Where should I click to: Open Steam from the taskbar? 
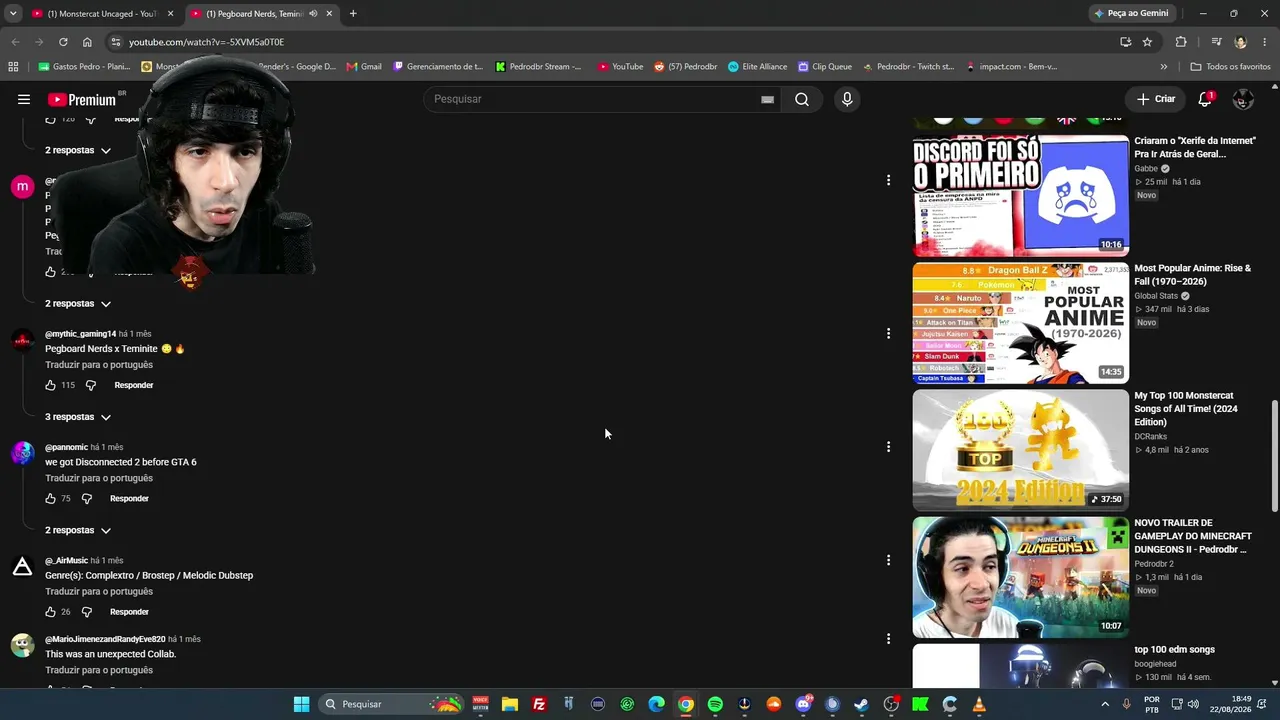point(861,704)
